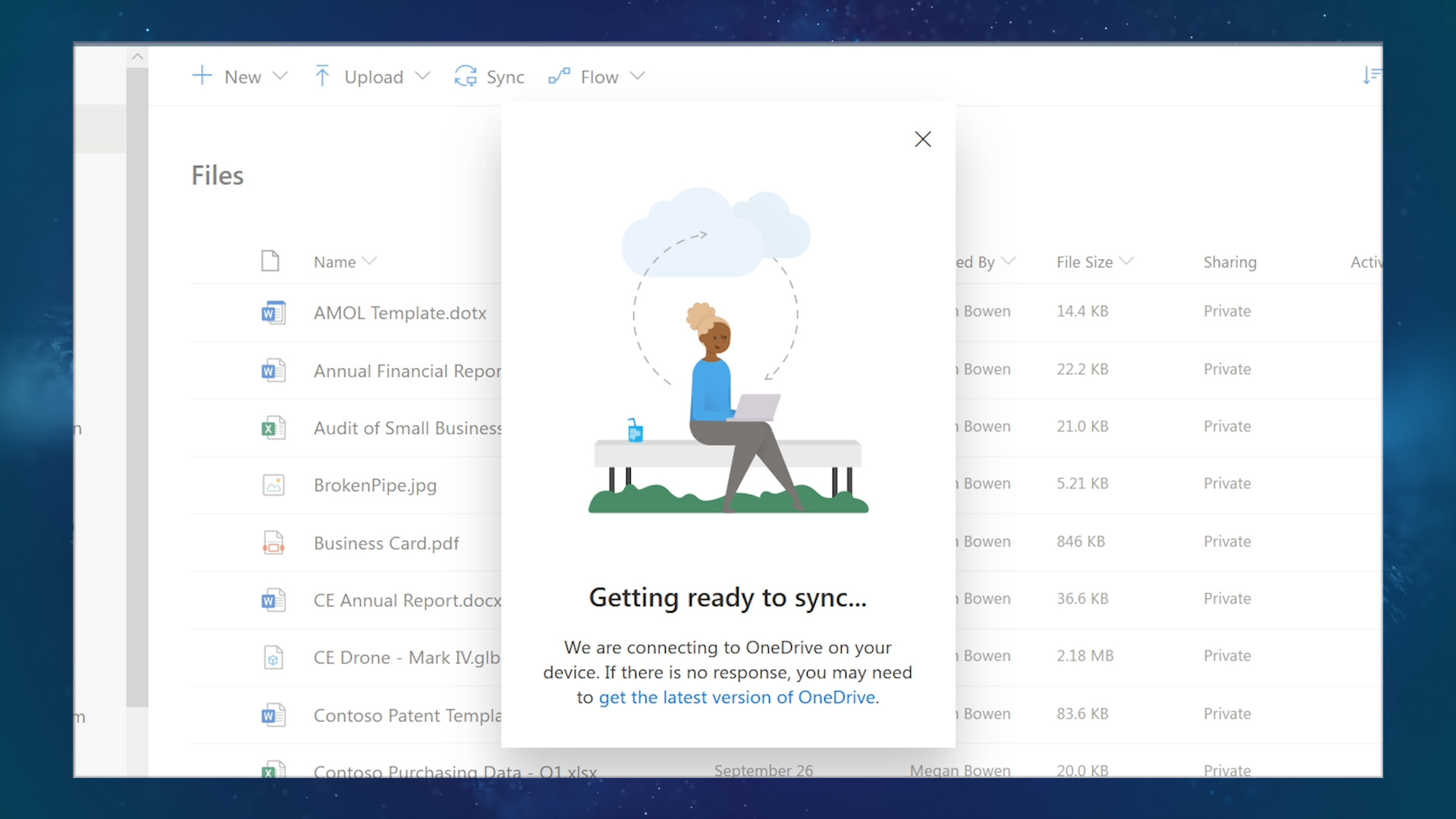Click the Excel icon for Audit of Small Business
The height and width of the screenshot is (819, 1456).
click(273, 428)
